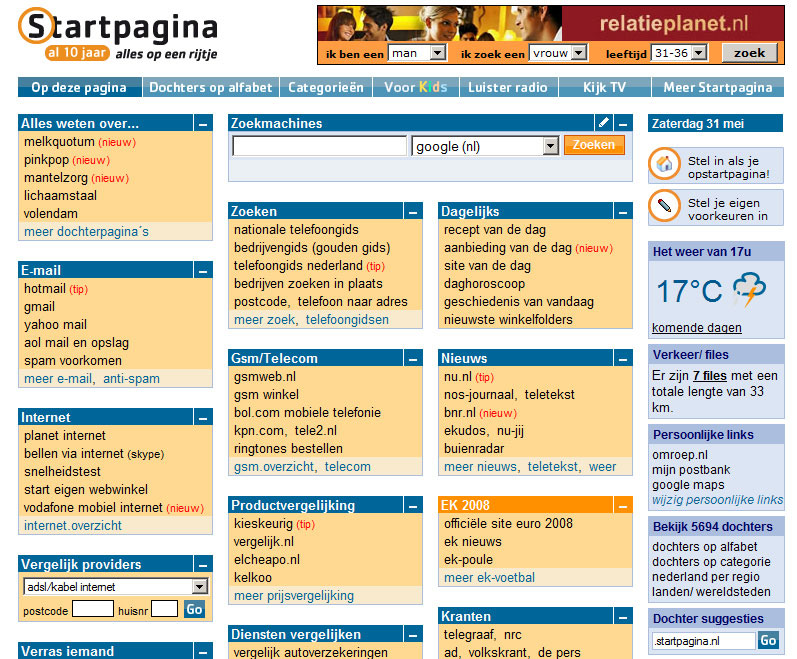Collapse the E-mail panel

203,271
